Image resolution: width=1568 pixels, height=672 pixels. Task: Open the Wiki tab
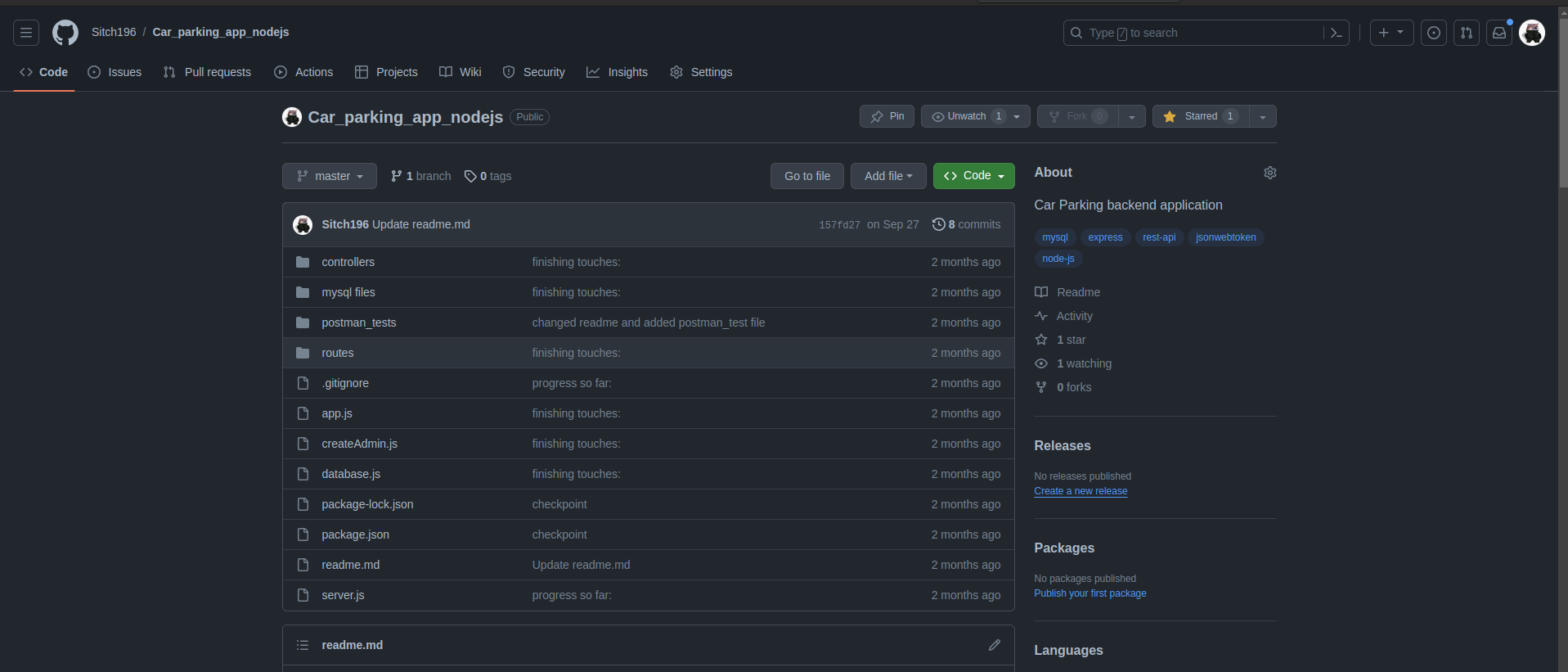pyautogui.click(x=461, y=72)
